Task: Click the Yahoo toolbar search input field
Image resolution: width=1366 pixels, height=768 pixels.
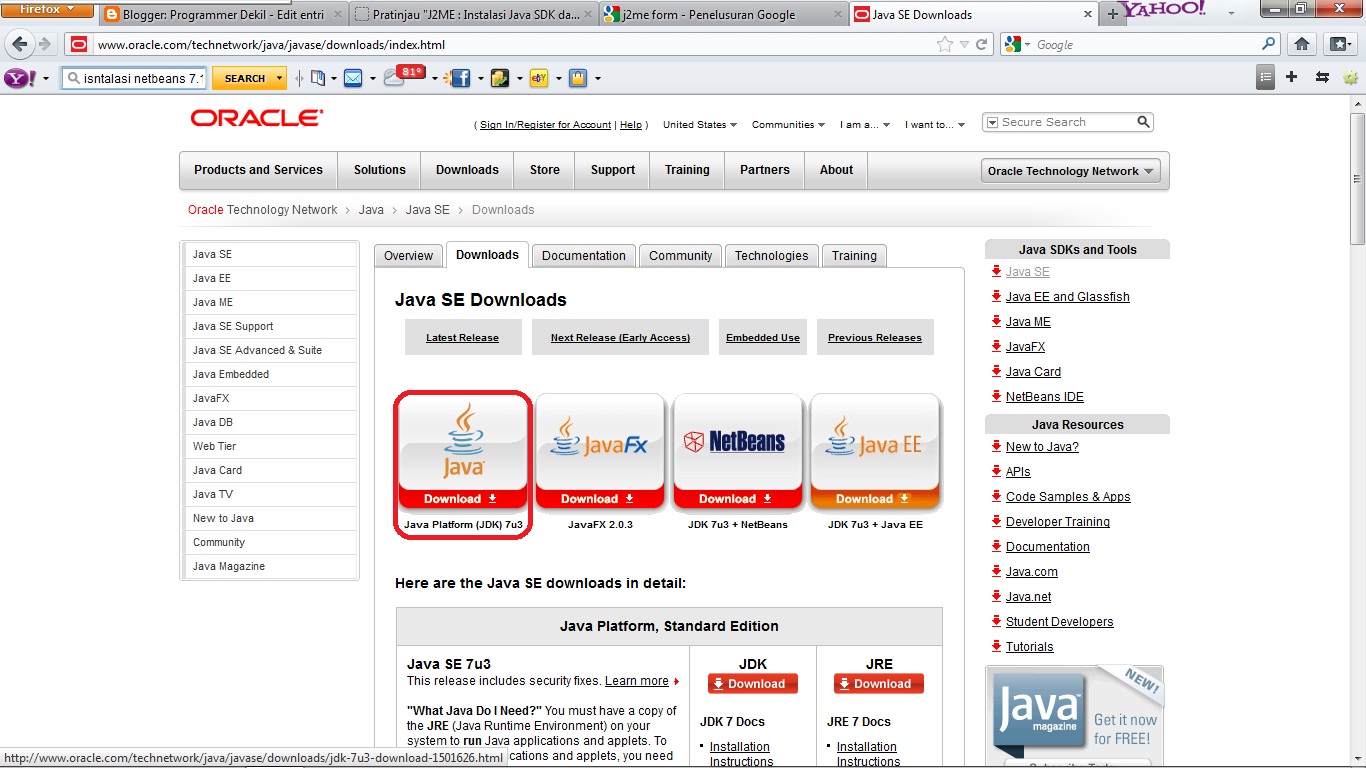Action: (135, 78)
